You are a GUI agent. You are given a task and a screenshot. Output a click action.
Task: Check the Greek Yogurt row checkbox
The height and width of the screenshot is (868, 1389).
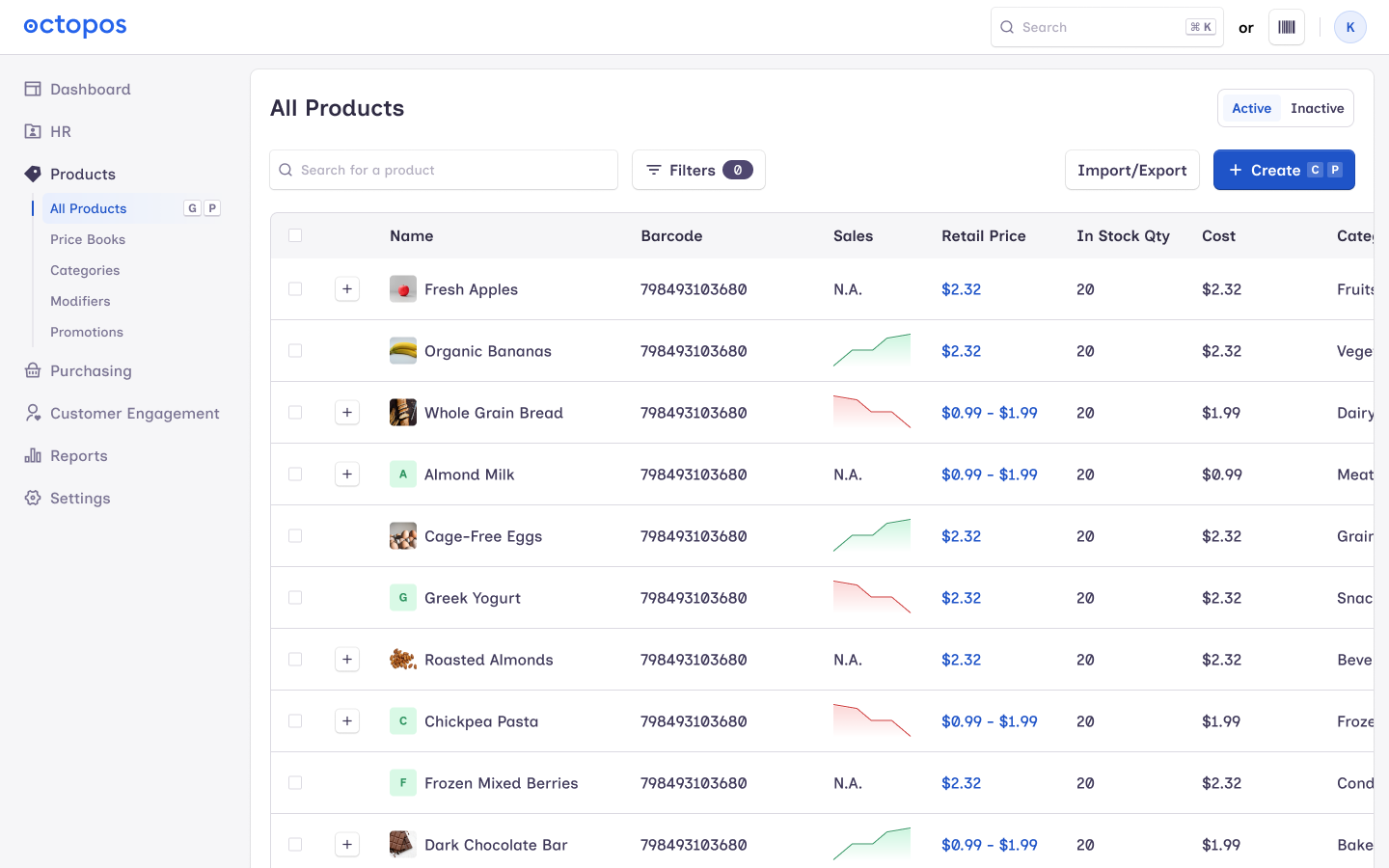pos(295,598)
